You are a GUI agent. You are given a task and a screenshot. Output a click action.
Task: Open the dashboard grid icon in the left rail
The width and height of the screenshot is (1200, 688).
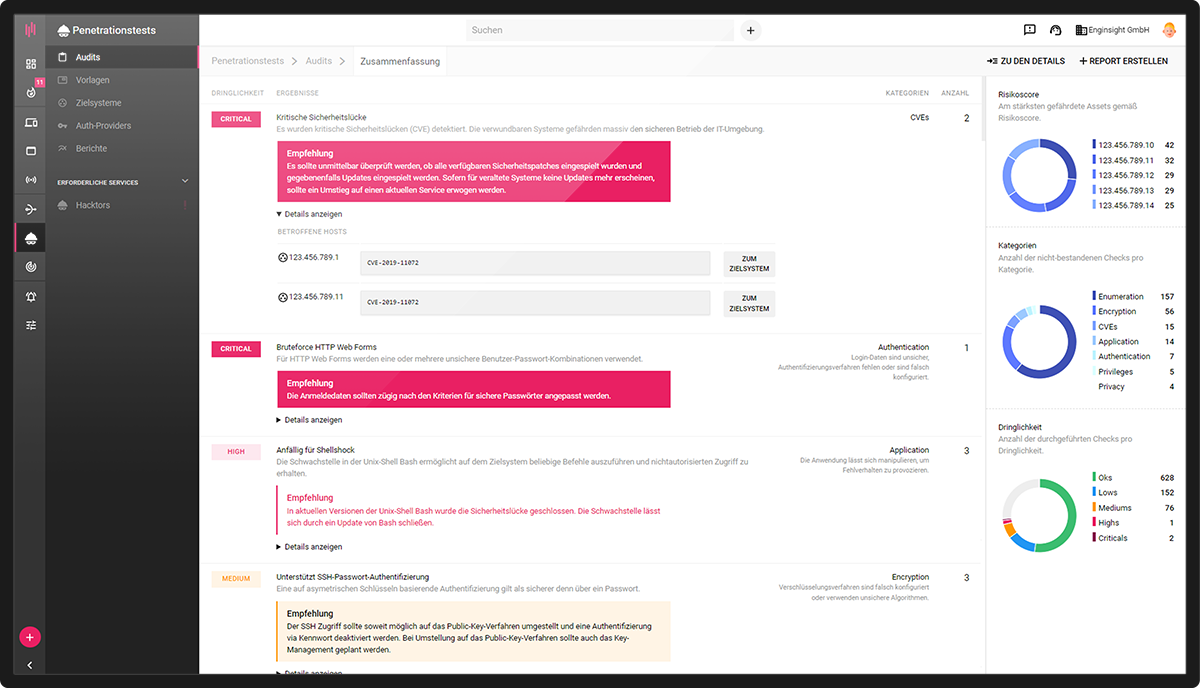point(31,64)
